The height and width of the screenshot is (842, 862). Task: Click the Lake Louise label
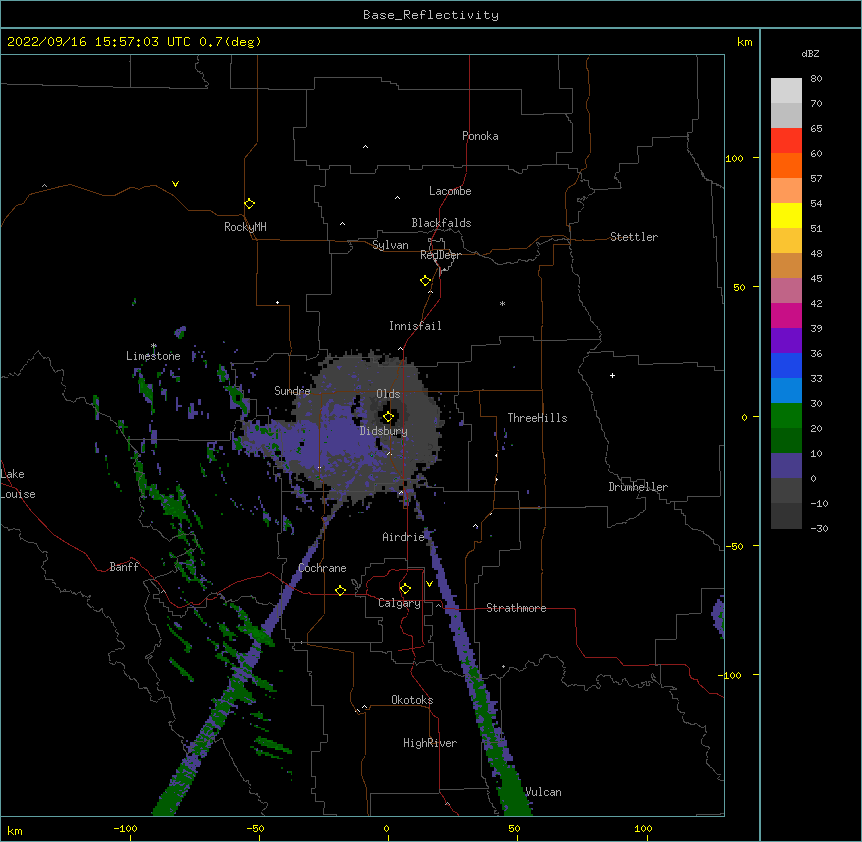click(x=18, y=484)
